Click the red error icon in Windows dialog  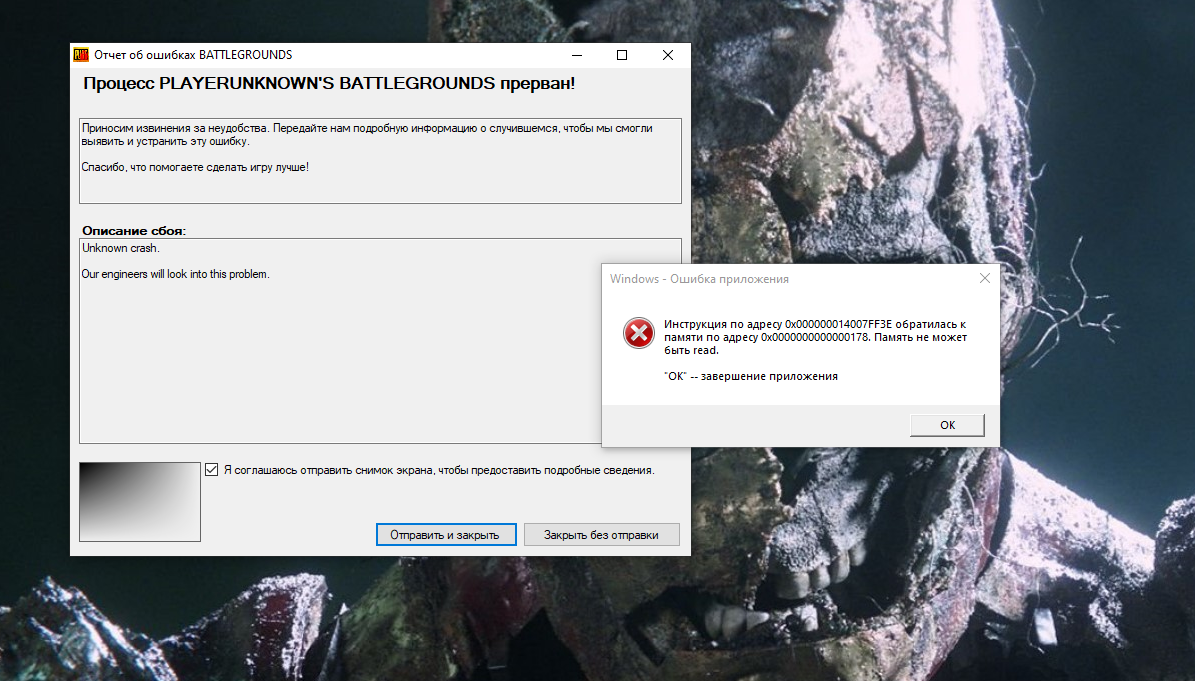point(639,333)
